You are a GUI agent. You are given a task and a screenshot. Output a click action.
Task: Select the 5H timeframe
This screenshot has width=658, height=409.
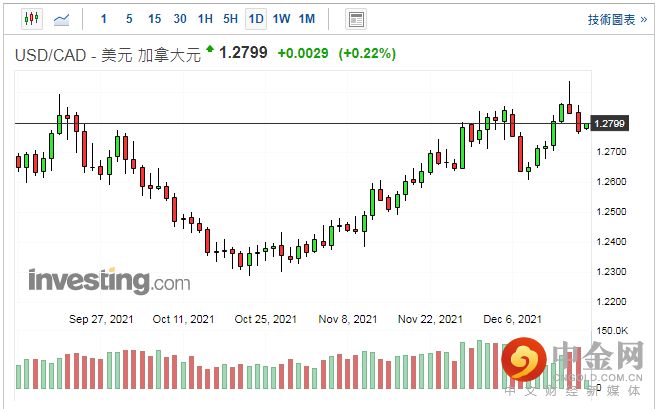(x=230, y=19)
